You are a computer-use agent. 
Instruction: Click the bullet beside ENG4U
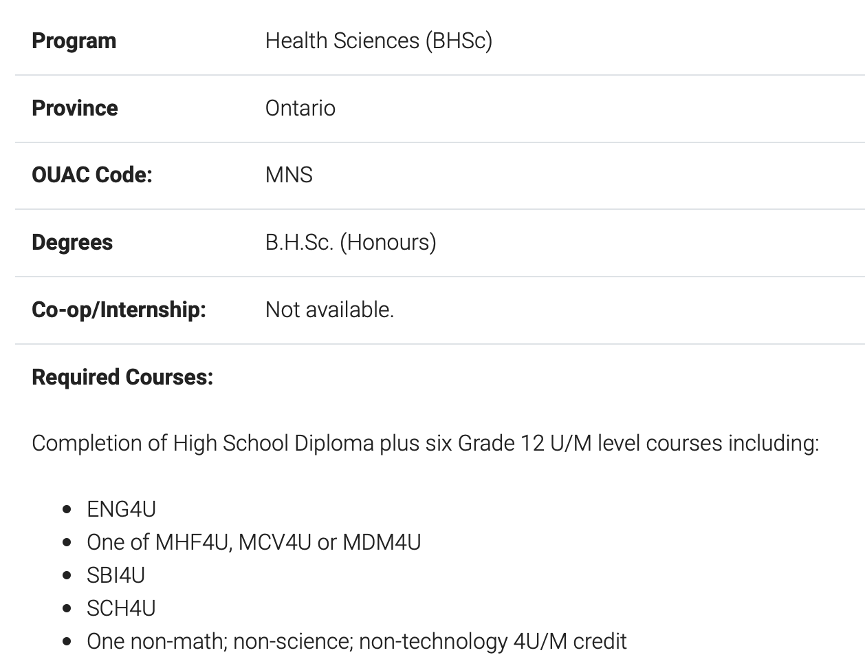pyautogui.click(x=67, y=509)
